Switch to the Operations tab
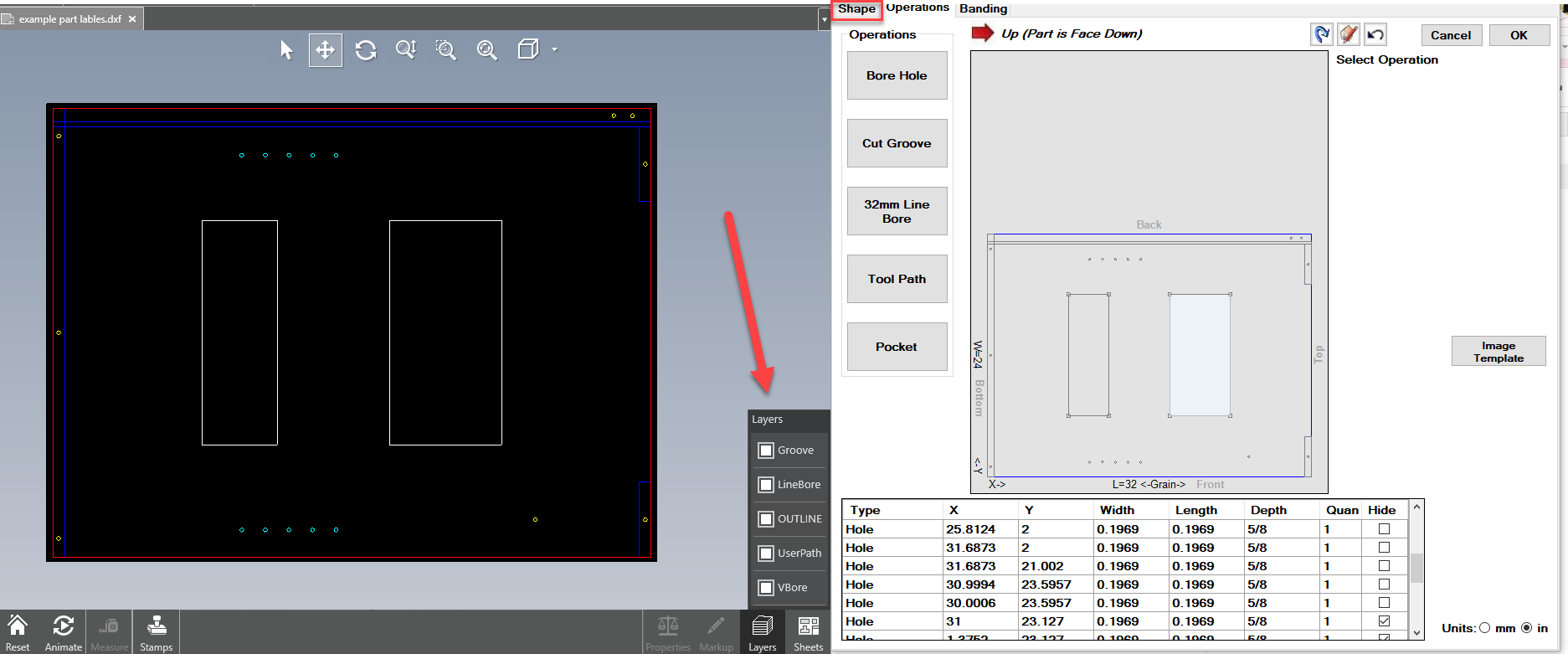The image size is (1568, 654). click(x=918, y=8)
